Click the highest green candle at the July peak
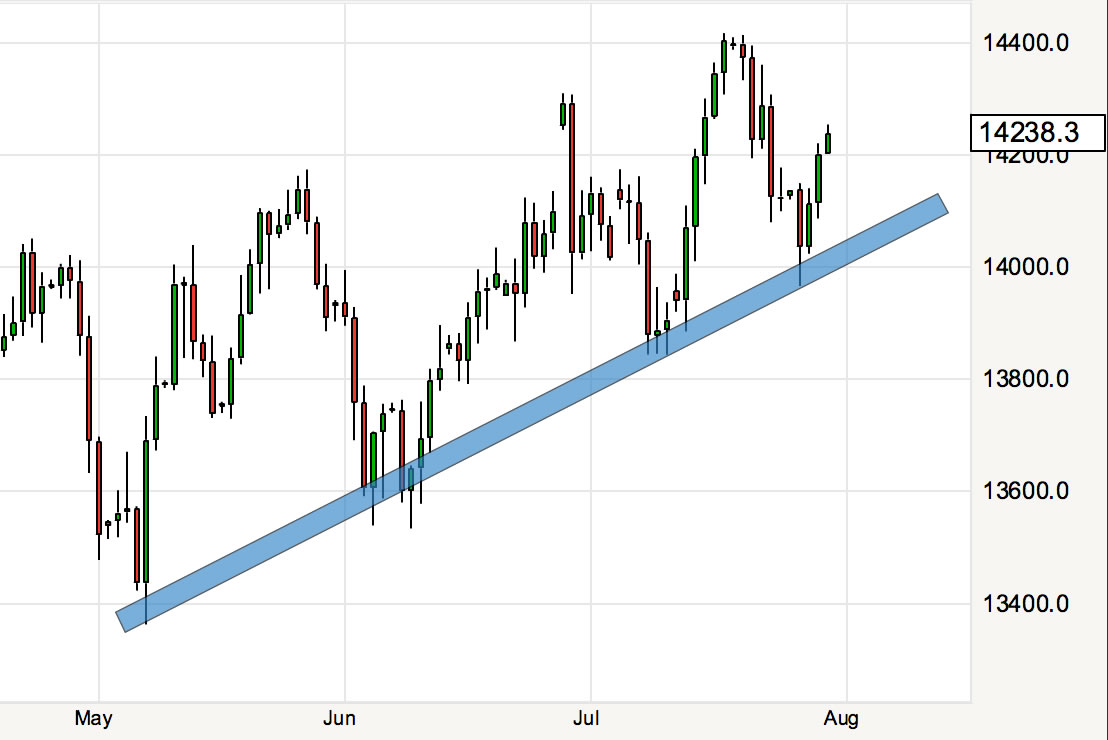The image size is (1108, 740). click(x=723, y=56)
